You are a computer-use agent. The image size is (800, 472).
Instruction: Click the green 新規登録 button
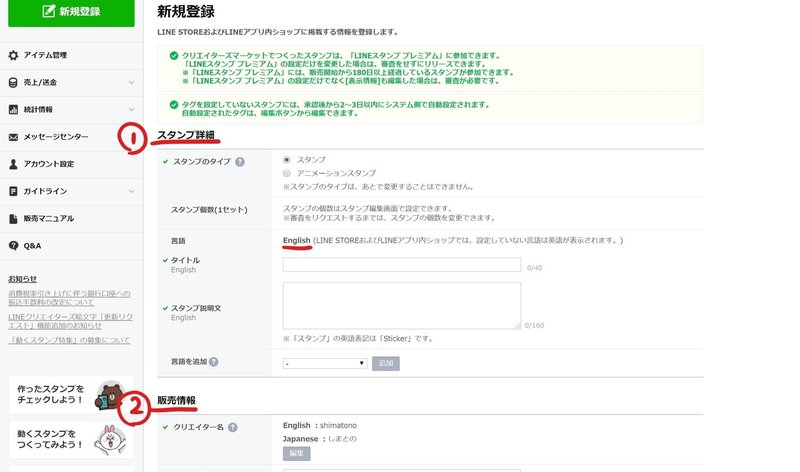pos(71,11)
